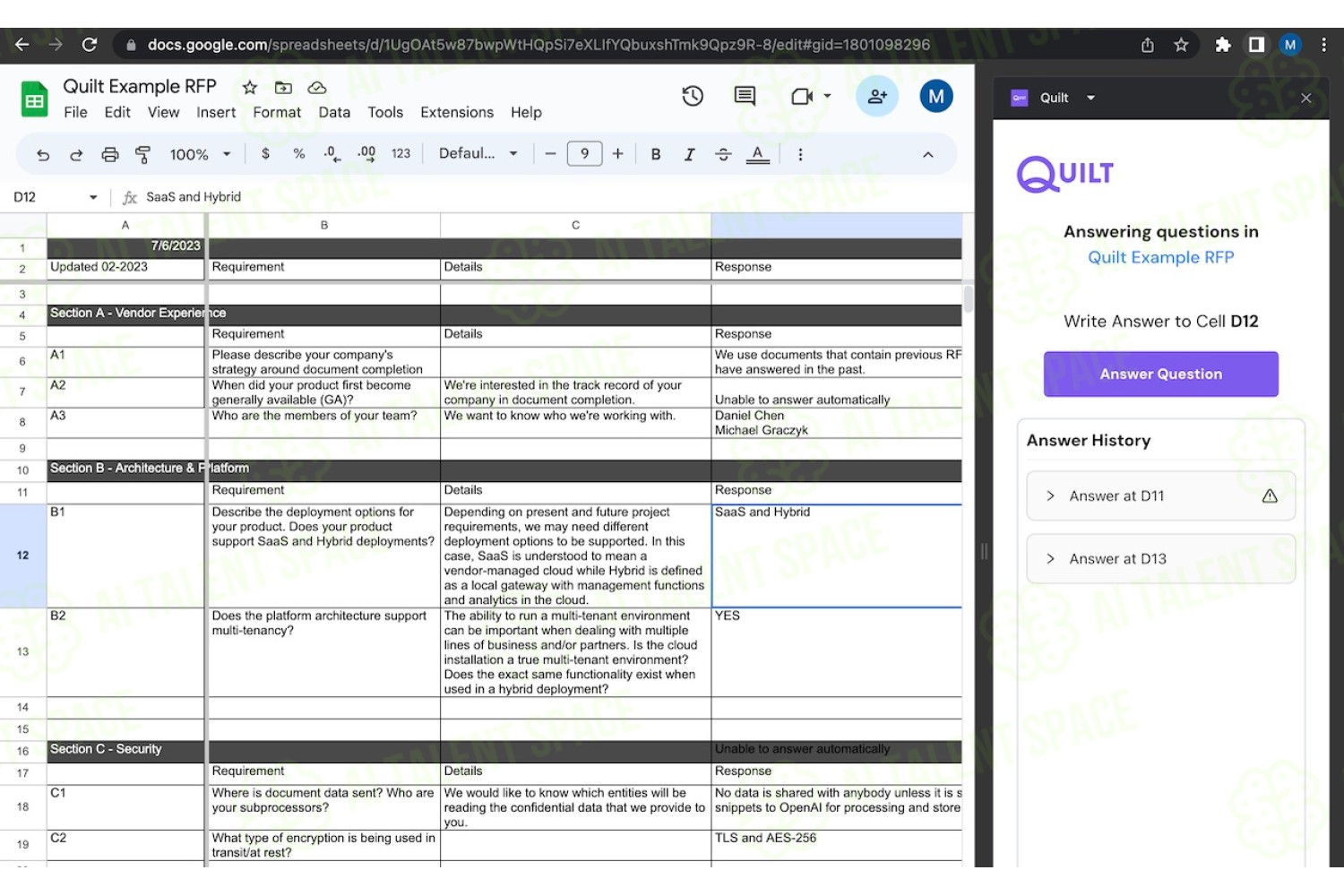Move document to folder icon

tap(283, 87)
